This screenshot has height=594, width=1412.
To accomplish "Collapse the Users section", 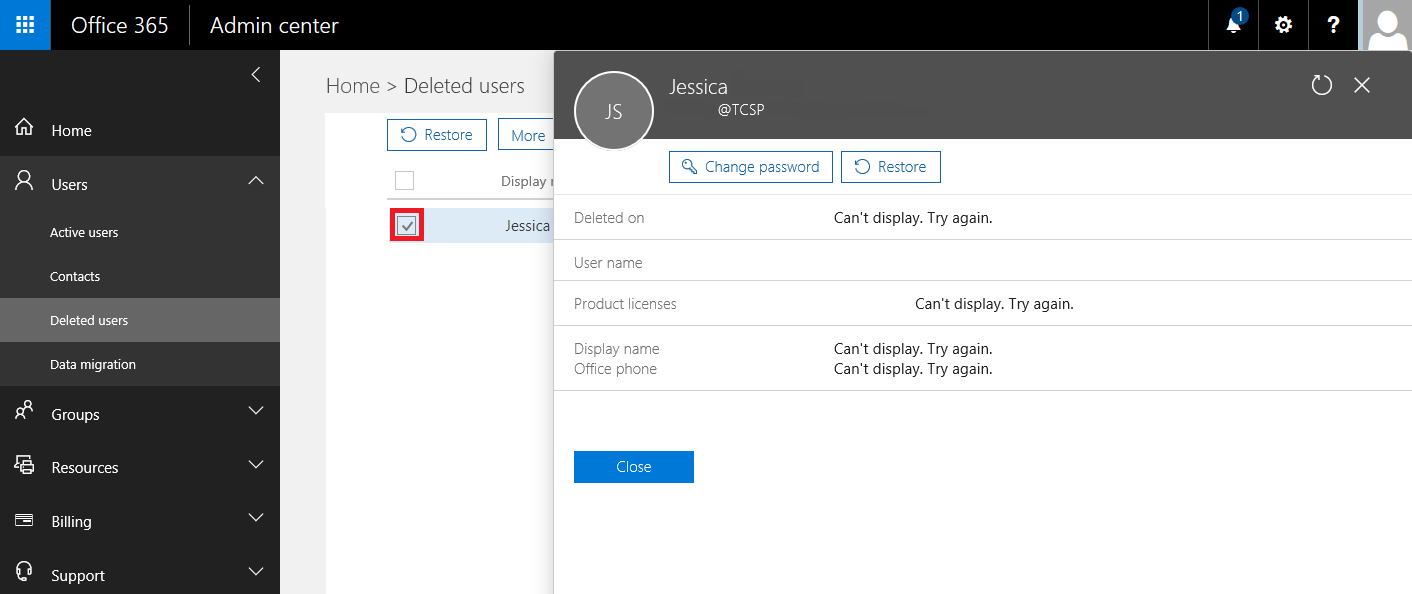I will 256,181.
